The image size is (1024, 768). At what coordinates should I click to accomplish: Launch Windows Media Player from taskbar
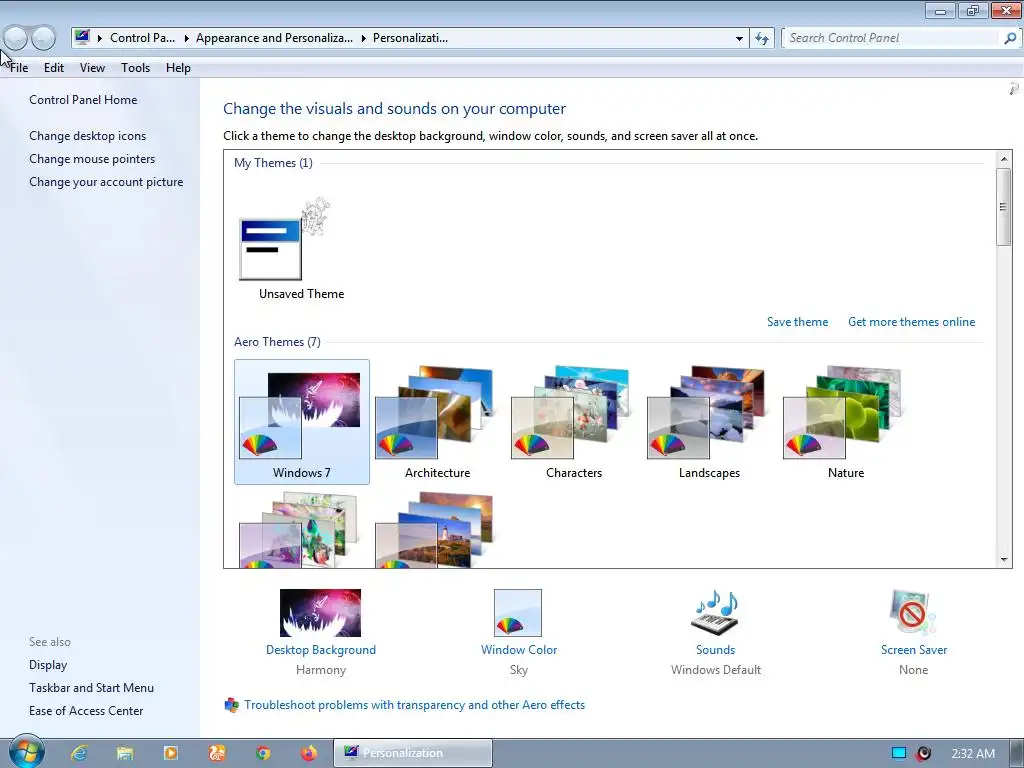point(170,753)
